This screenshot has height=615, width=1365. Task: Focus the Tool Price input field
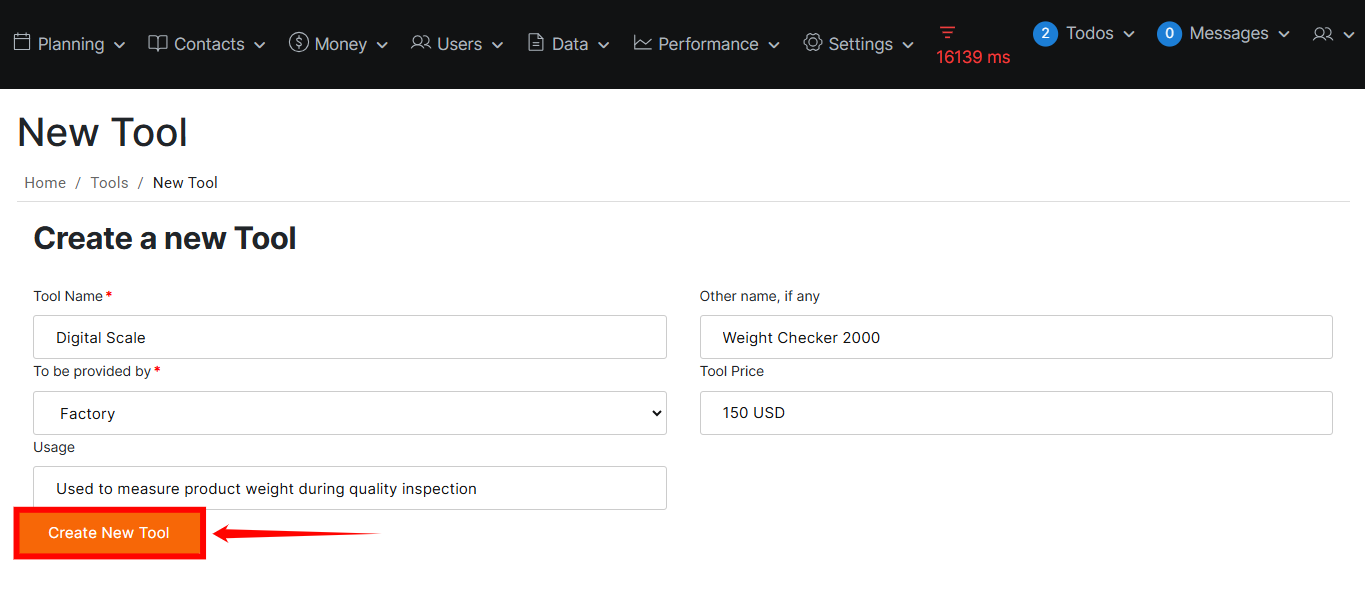(x=1016, y=413)
